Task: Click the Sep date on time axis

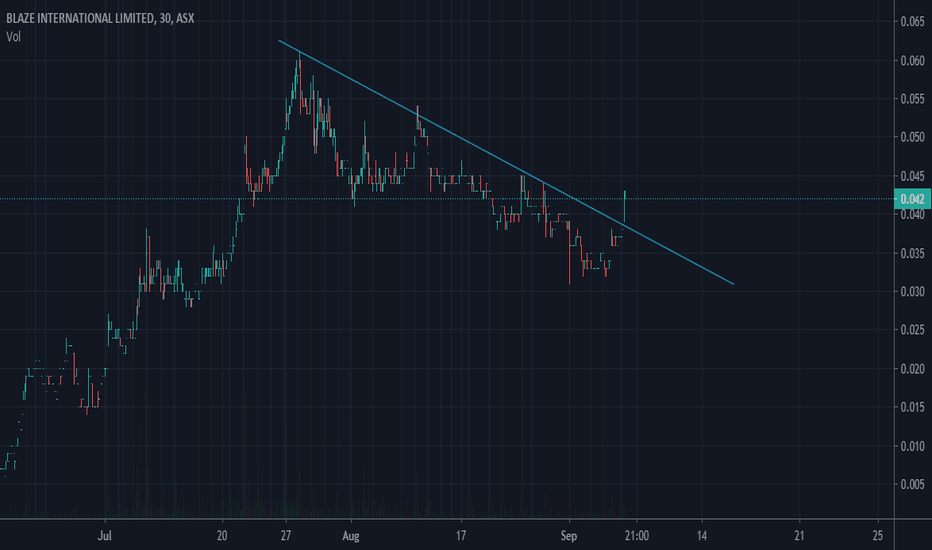Action: point(569,536)
